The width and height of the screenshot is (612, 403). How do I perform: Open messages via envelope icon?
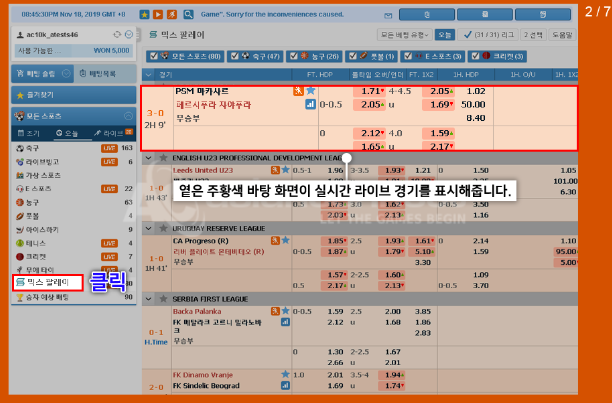coord(388,16)
